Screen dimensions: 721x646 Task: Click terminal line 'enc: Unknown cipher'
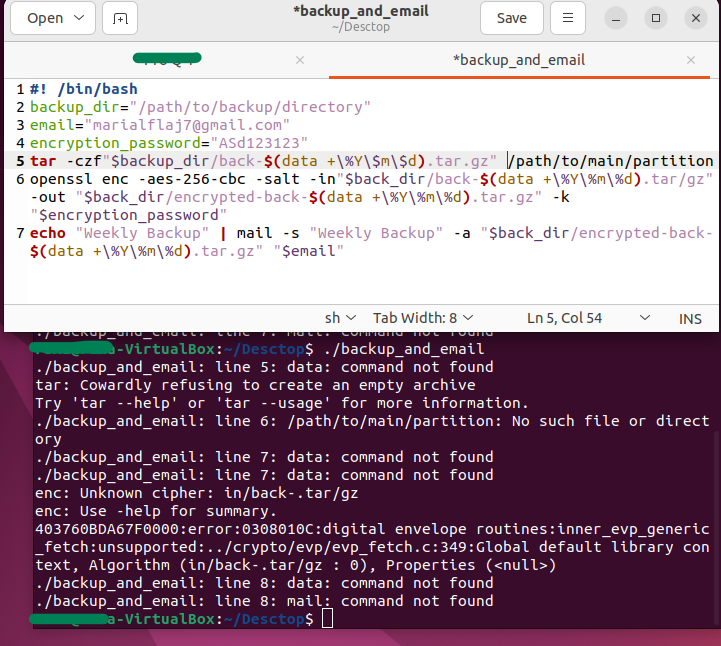(x=196, y=493)
